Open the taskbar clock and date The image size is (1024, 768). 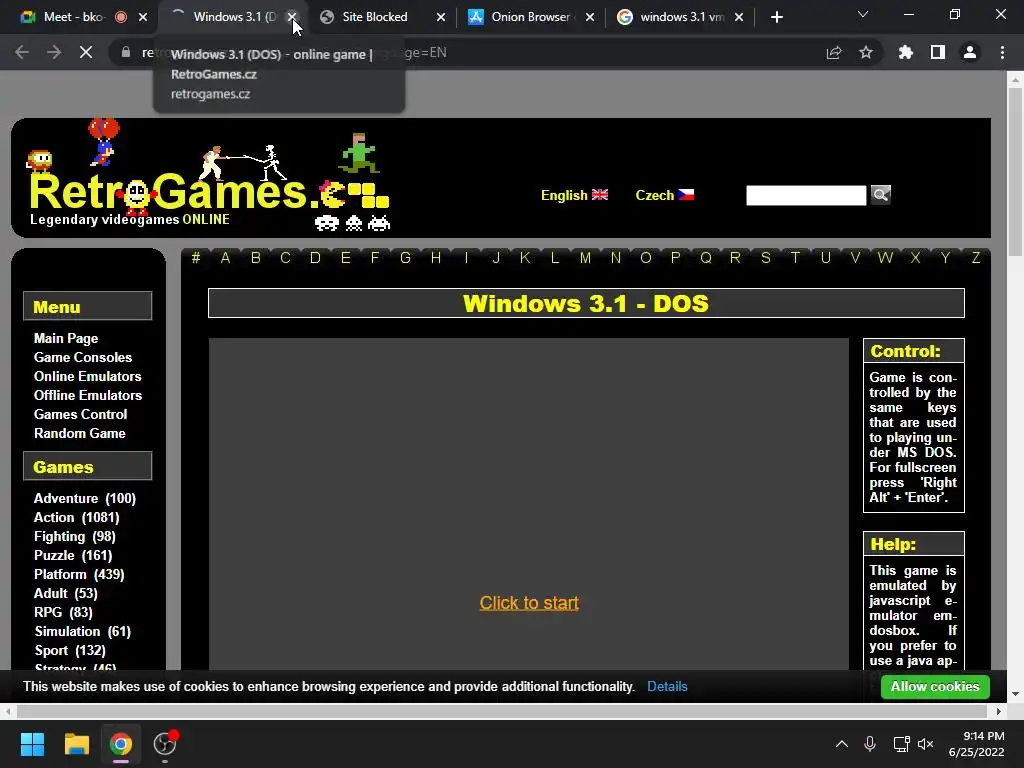pyautogui.click(x=976, y=744)
